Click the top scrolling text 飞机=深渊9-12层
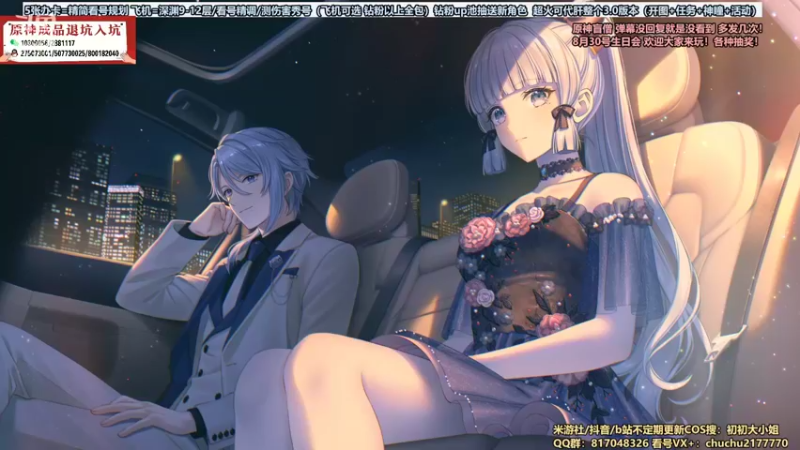This screenshot has height=450, width=800. 171,10
